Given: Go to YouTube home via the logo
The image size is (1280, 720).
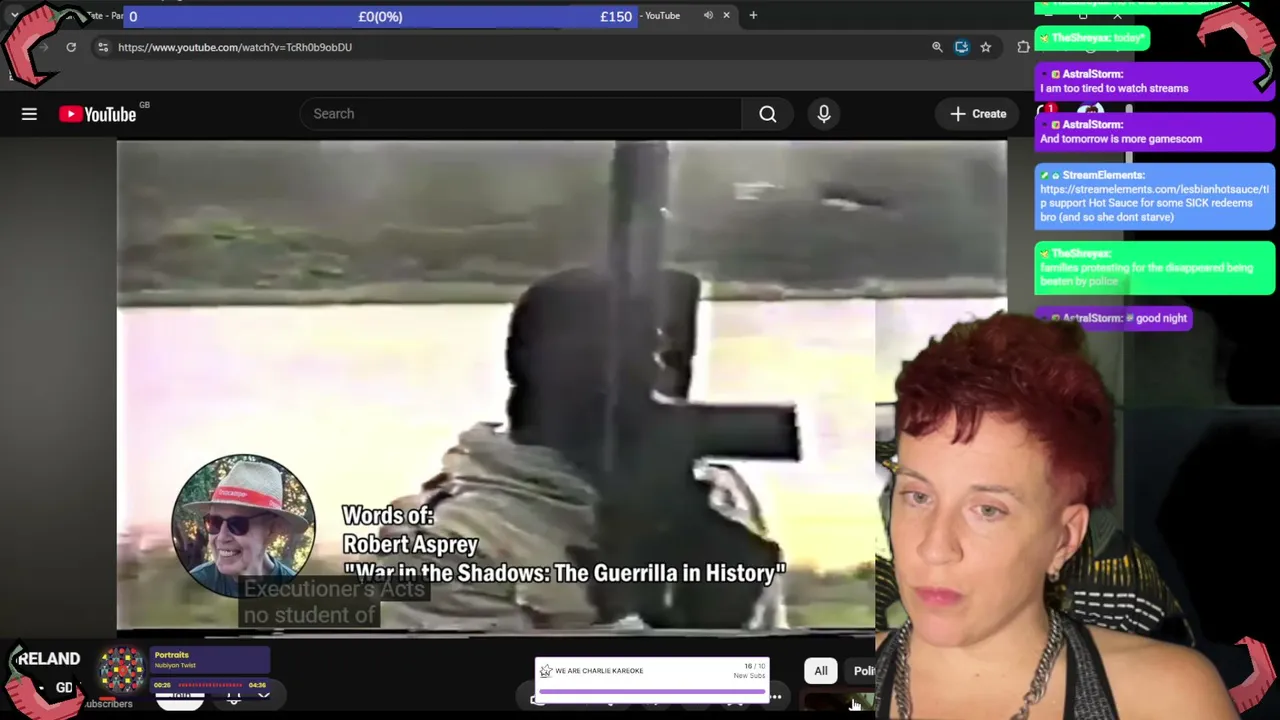Looking at the screenshot, I should coord(98,114).
